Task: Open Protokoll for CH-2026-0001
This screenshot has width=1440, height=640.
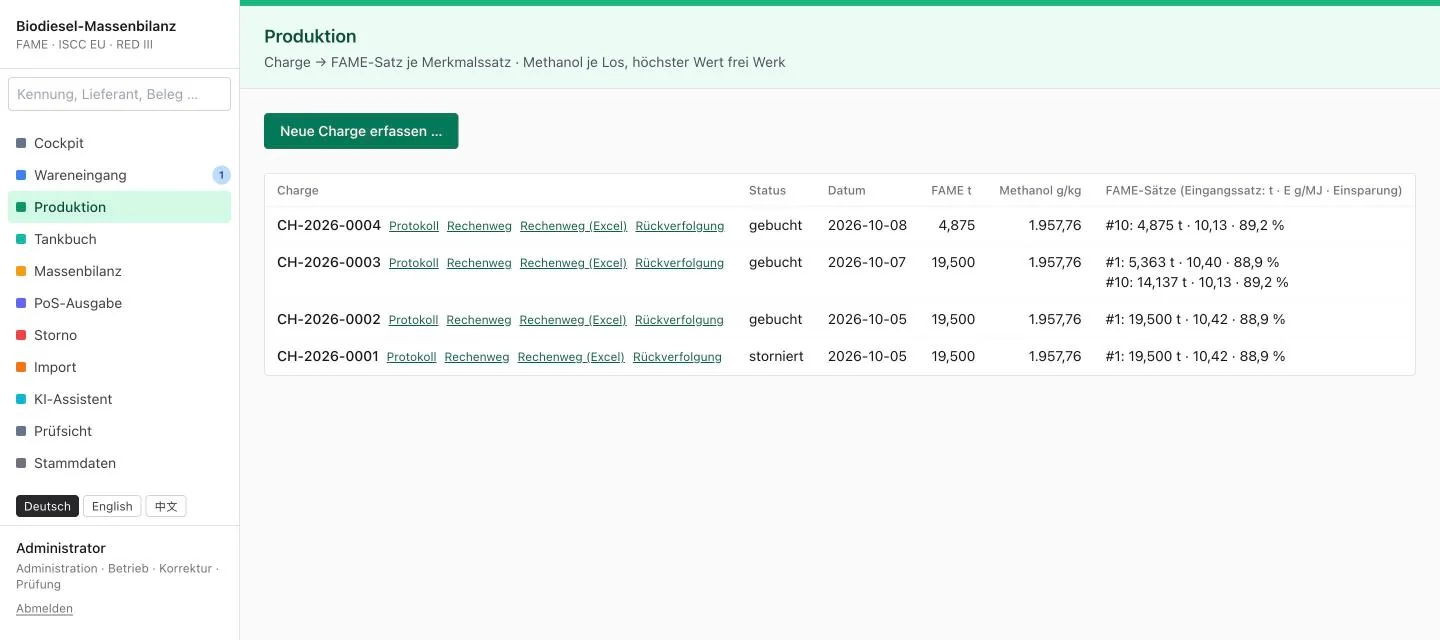Action: coord(412,357)
